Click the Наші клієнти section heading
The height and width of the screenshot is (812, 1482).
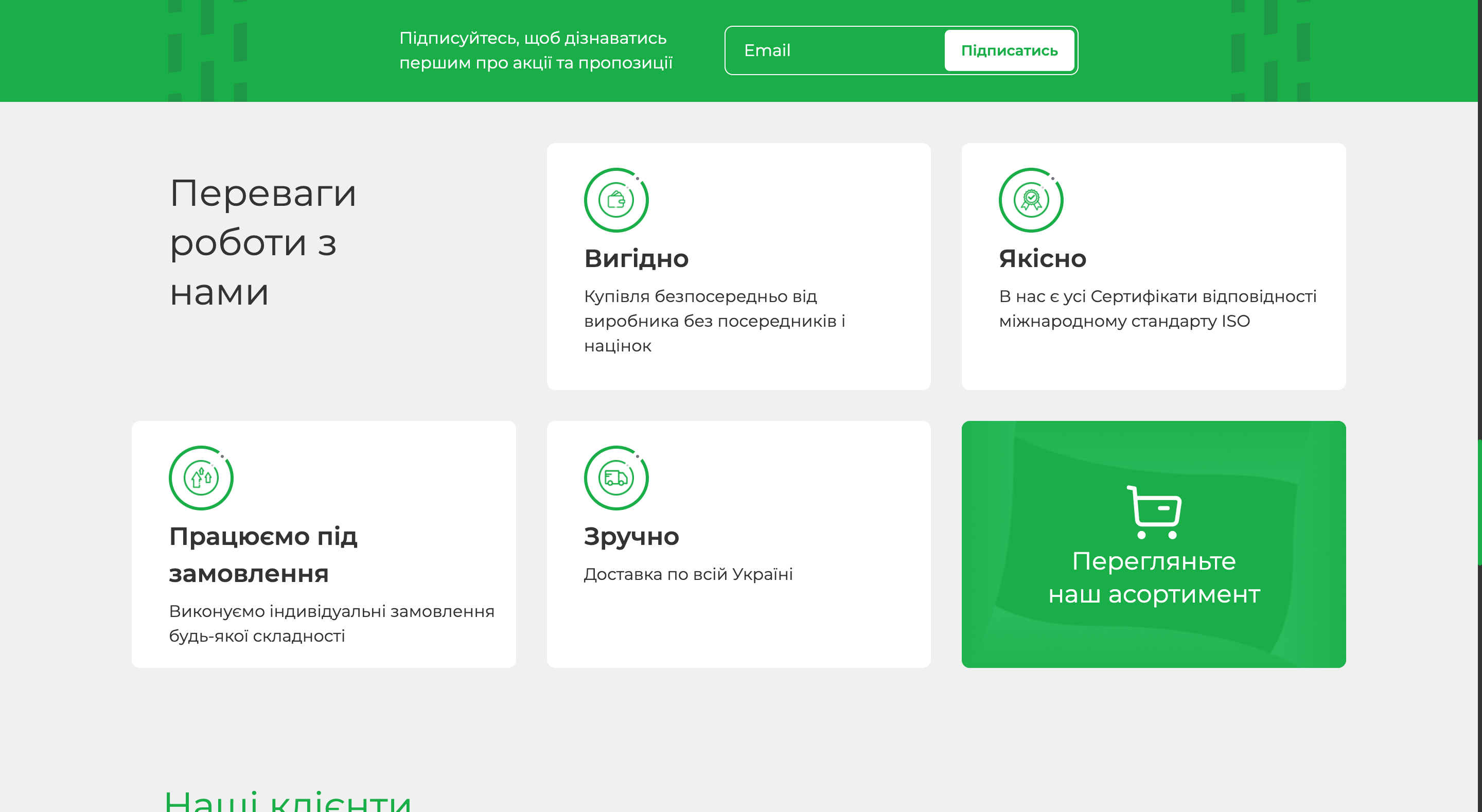tap(288, 801)
